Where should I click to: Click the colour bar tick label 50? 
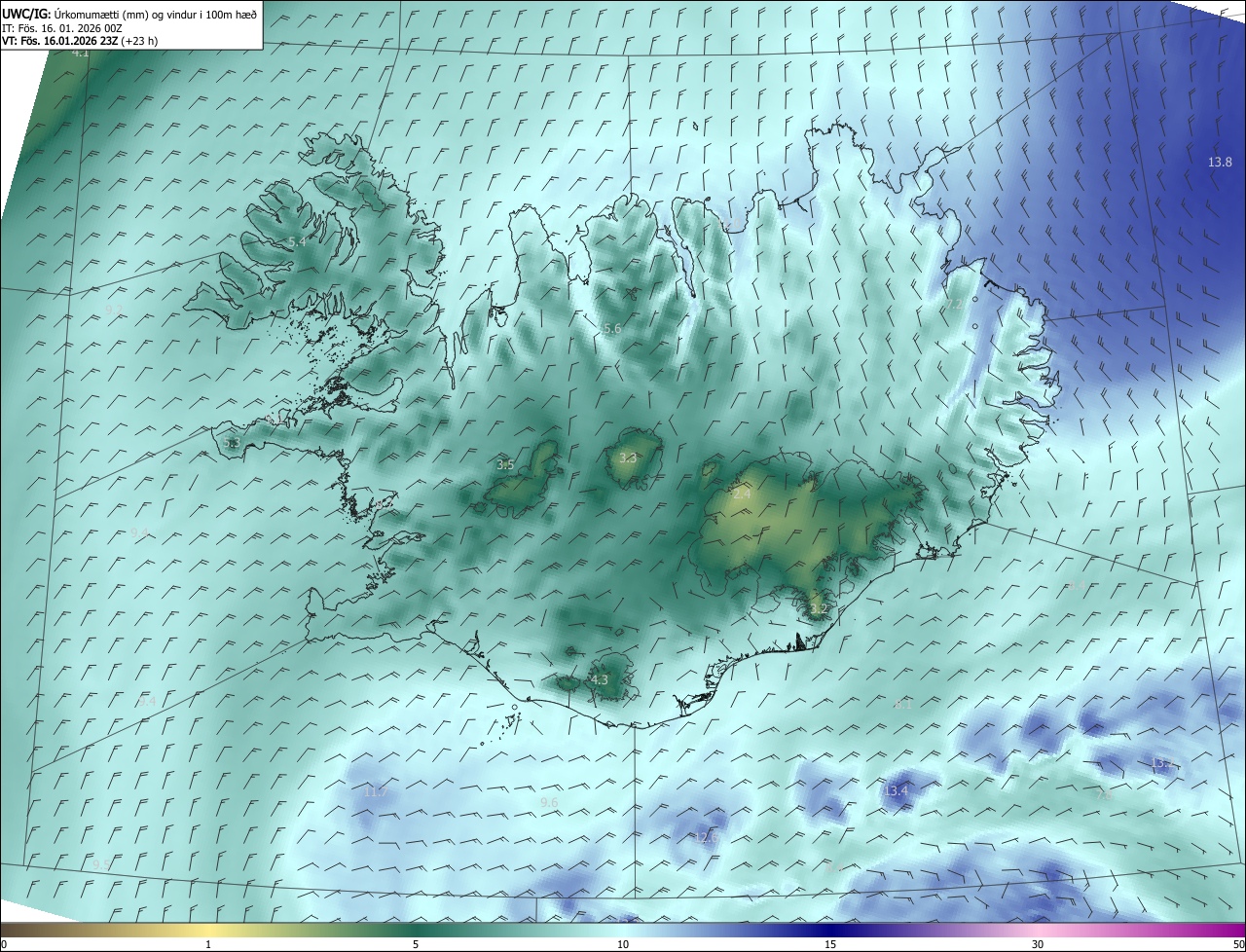(x=1238, y=944)
